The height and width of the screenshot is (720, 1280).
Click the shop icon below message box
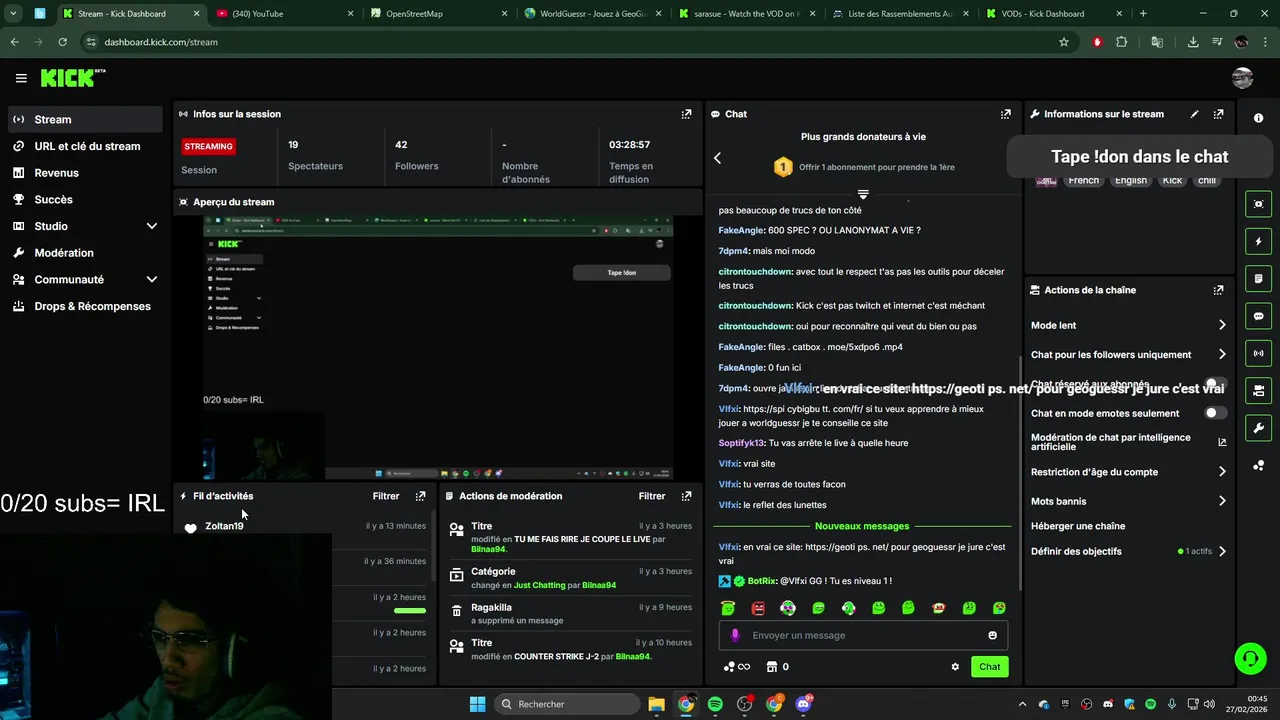(771, 667)
